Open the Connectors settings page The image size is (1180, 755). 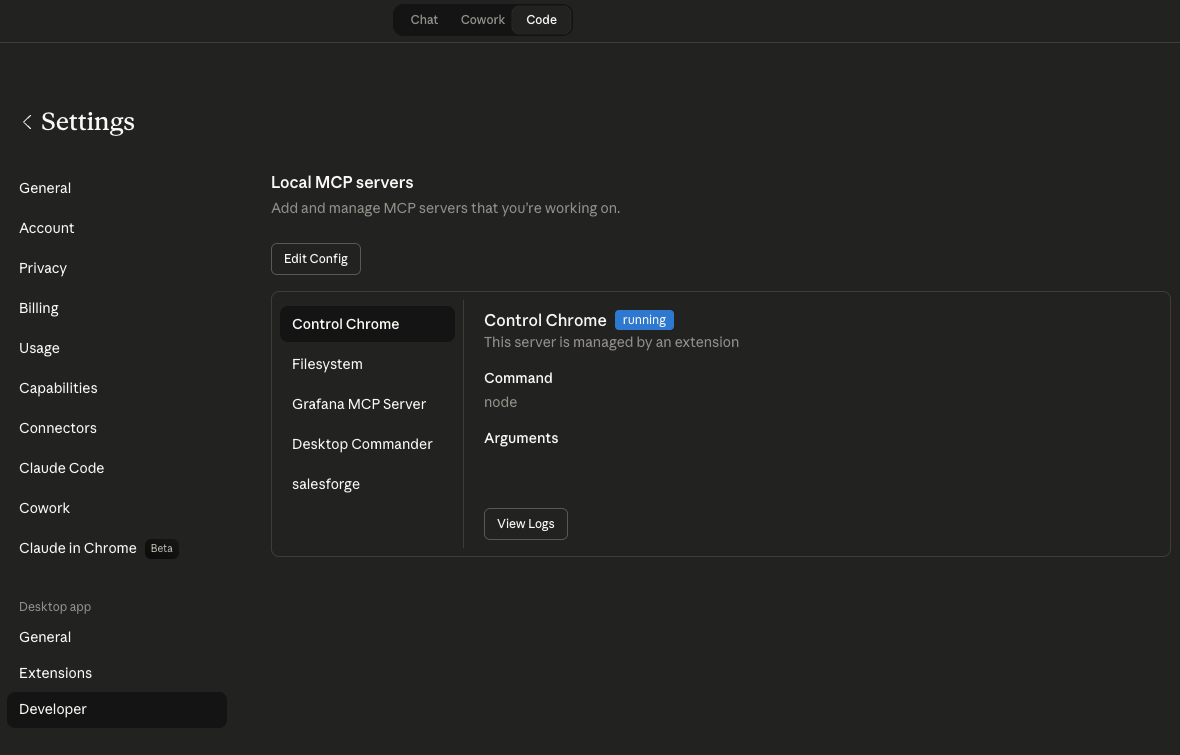58,428
